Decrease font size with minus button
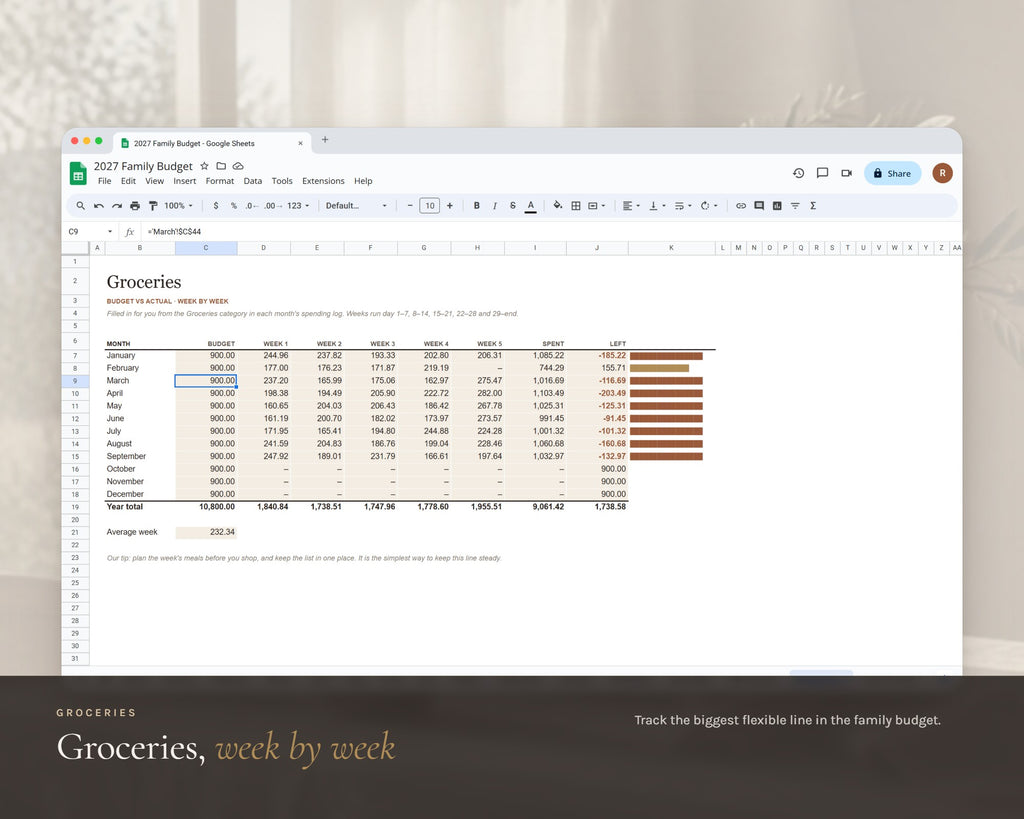 (410, 206)
